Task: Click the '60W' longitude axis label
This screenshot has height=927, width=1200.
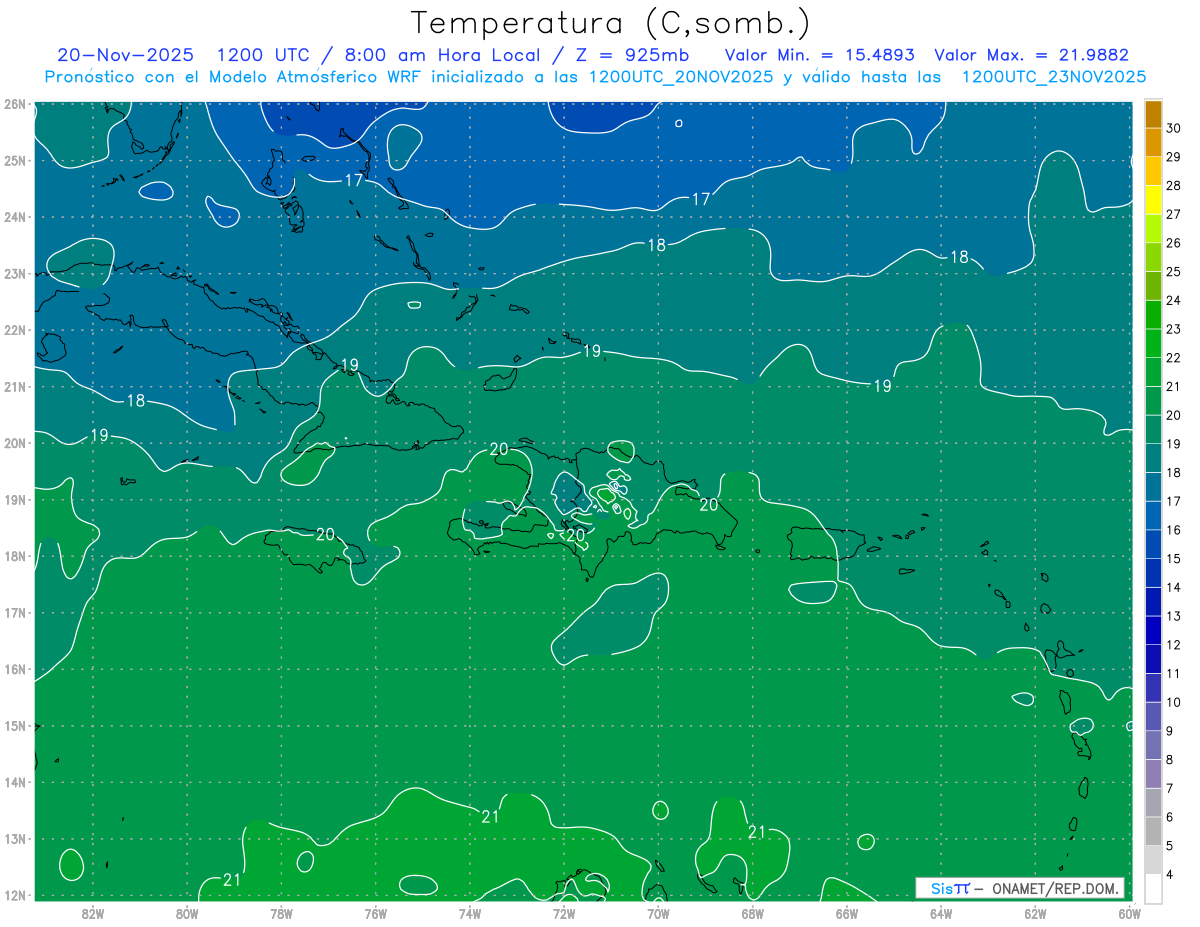Action: tap(1129, 912)
